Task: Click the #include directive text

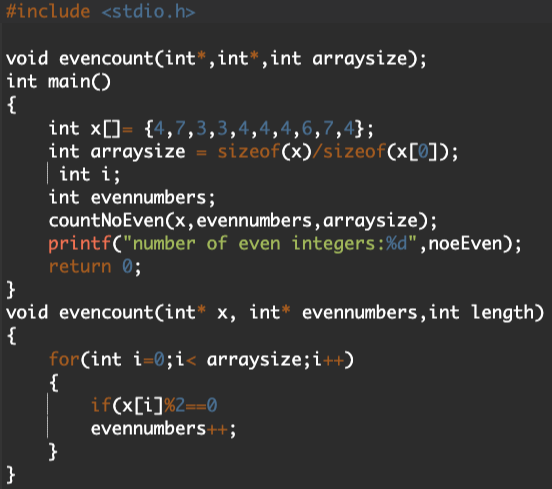Action: [x=48, y=11]
